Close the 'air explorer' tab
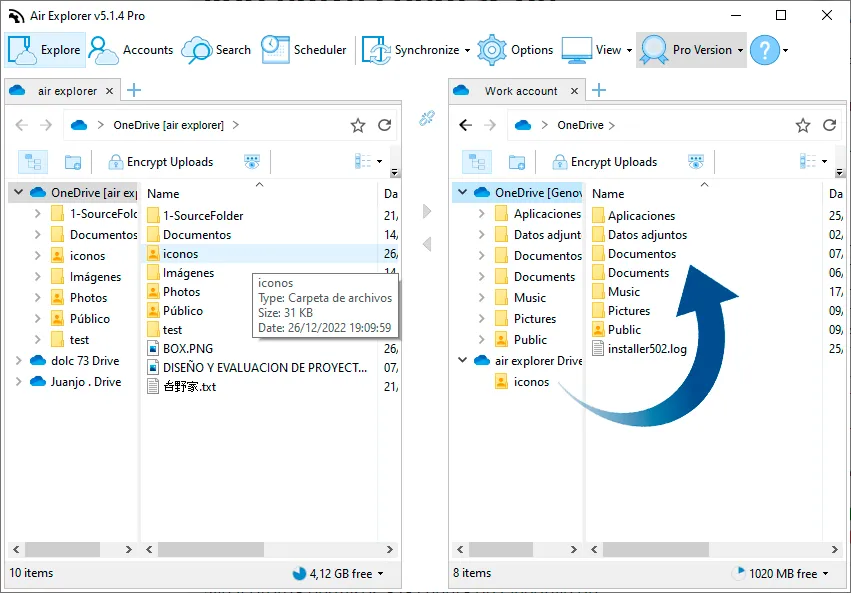Image resolution: width=851 pixels, height=593 pixels. point(109,91)
